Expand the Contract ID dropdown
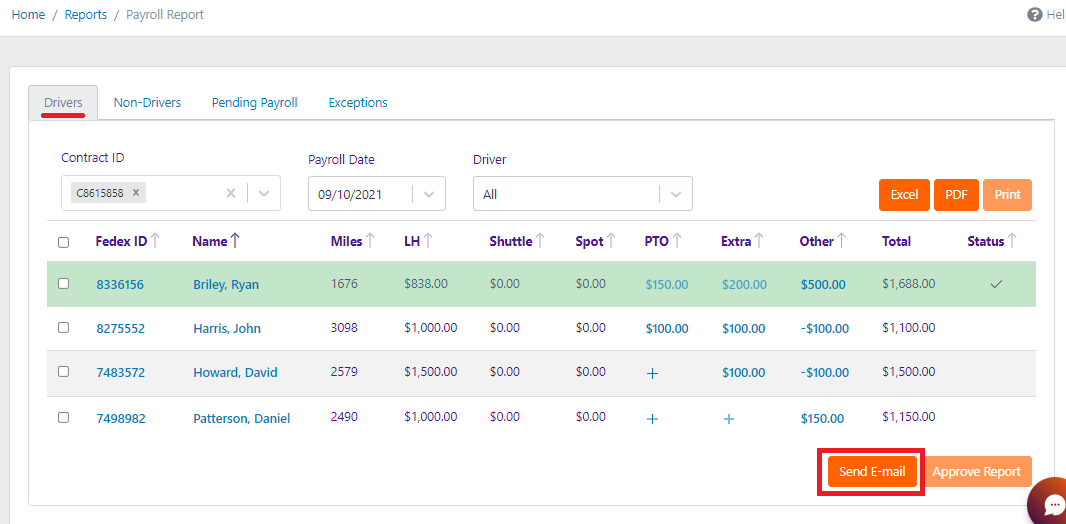Viewport: 1066px width, 524px height. [264, 194]
